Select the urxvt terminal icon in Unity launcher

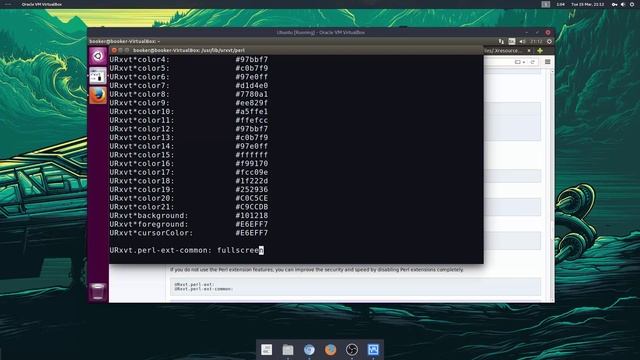pos(98,76)
